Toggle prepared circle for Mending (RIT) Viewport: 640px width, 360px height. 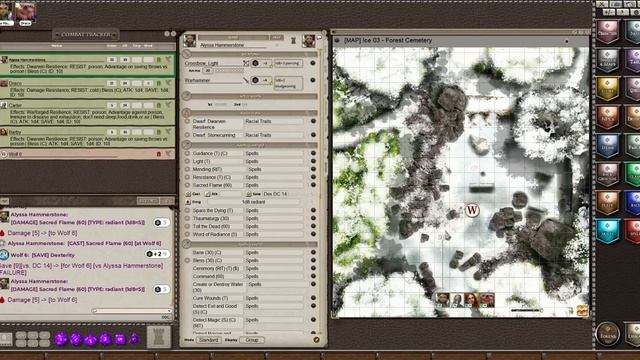pos(187,169)
